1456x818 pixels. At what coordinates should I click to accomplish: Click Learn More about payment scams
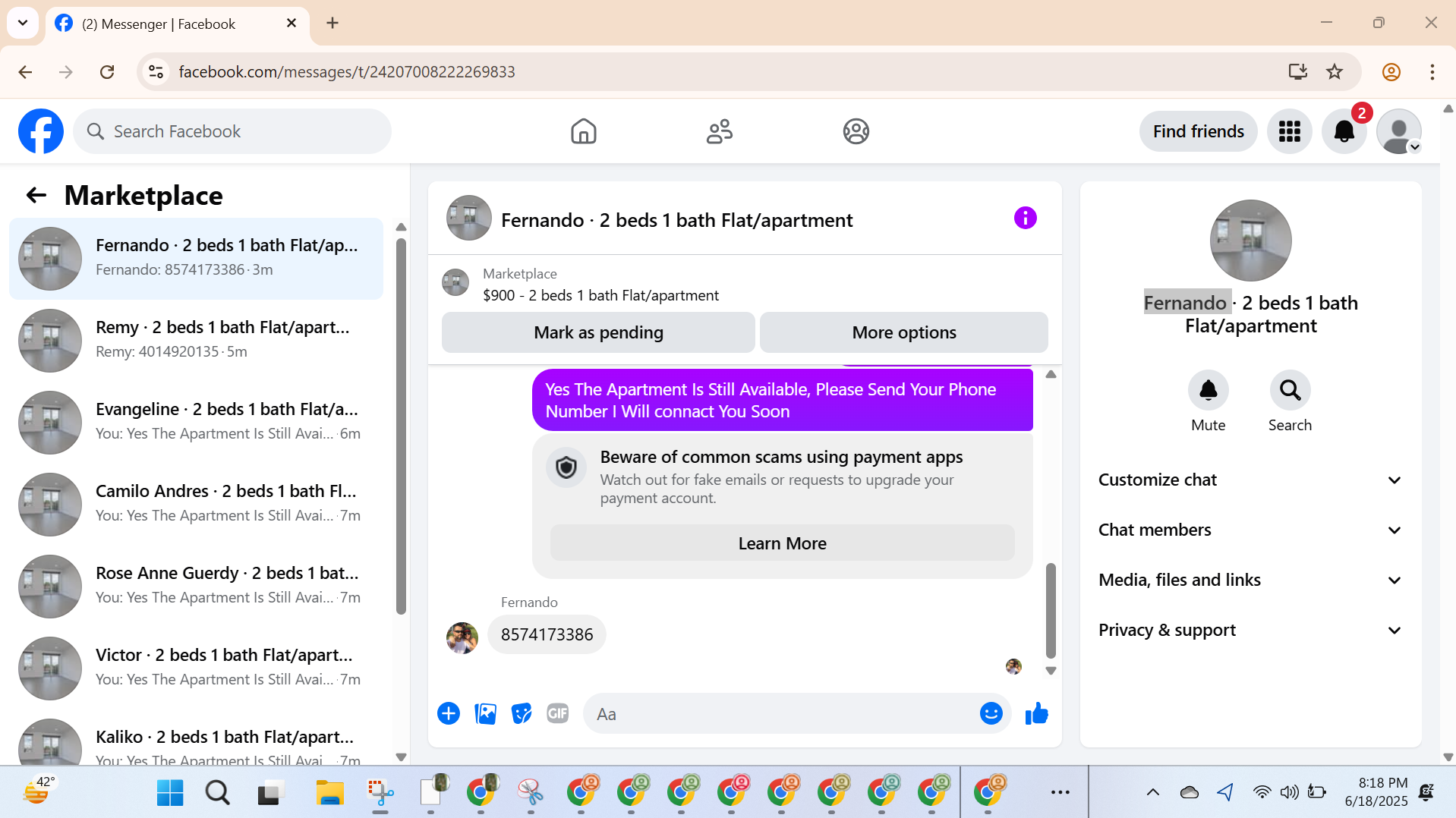[x=782, y=543]
